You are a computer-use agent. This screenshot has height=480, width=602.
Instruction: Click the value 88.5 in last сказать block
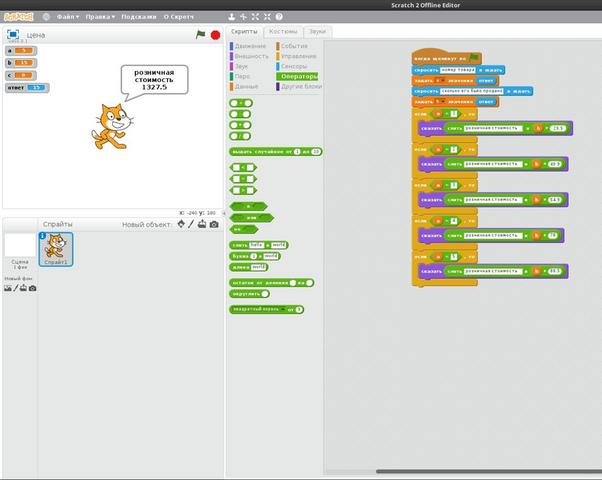coord(555,271)
